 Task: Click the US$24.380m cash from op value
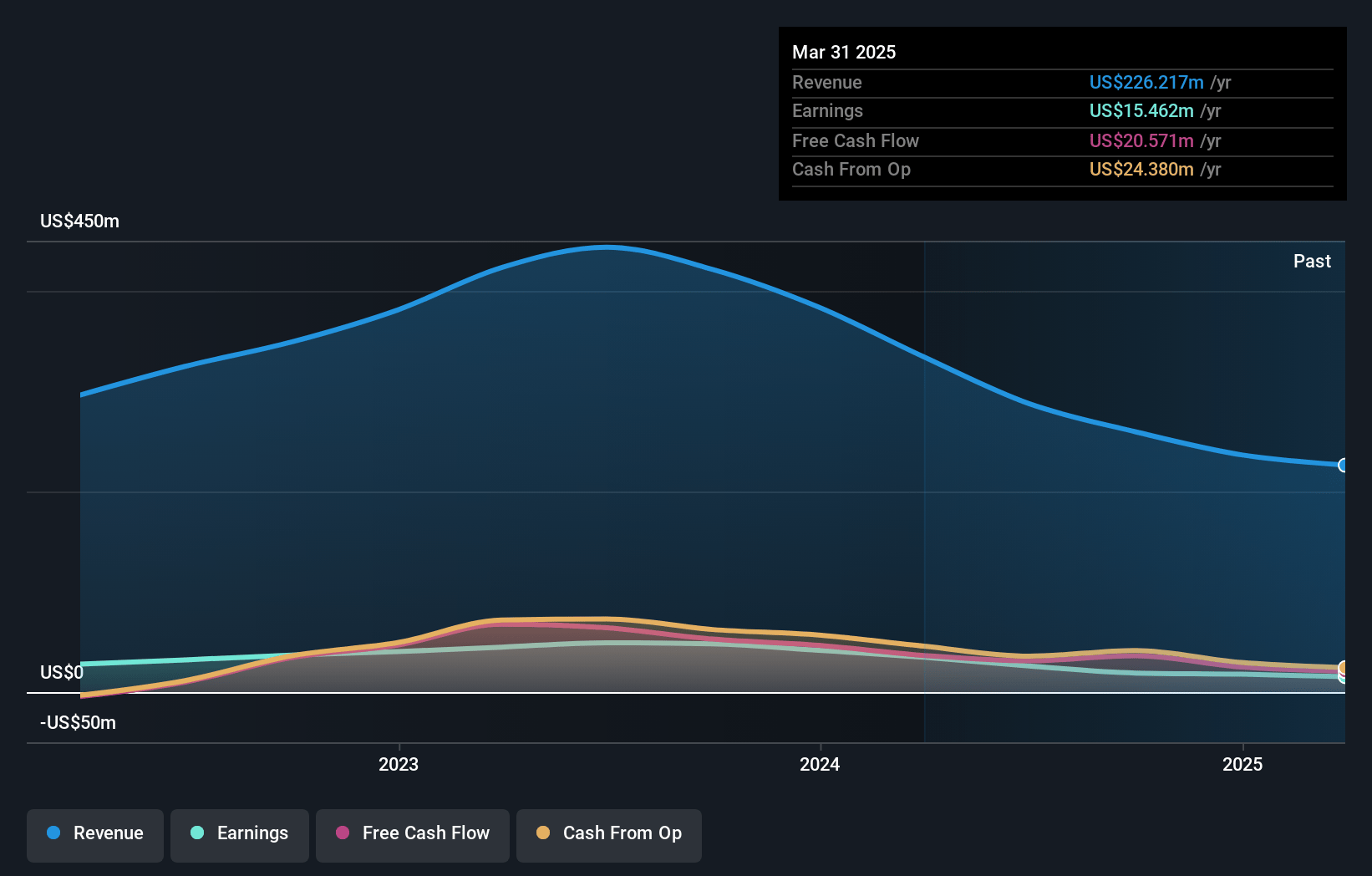point(1141,169)
